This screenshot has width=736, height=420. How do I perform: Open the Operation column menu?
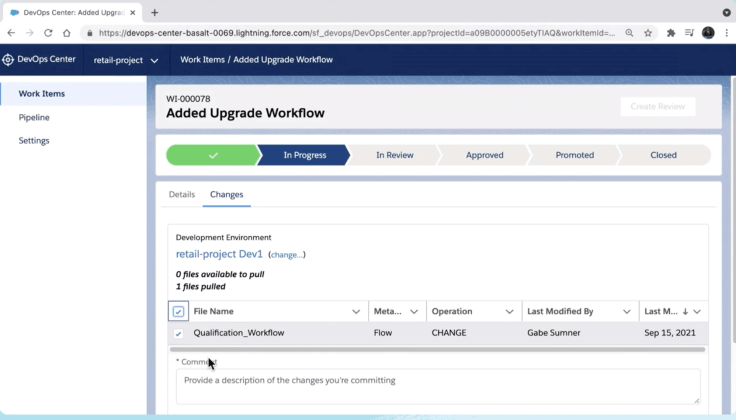tap(509, 312)
